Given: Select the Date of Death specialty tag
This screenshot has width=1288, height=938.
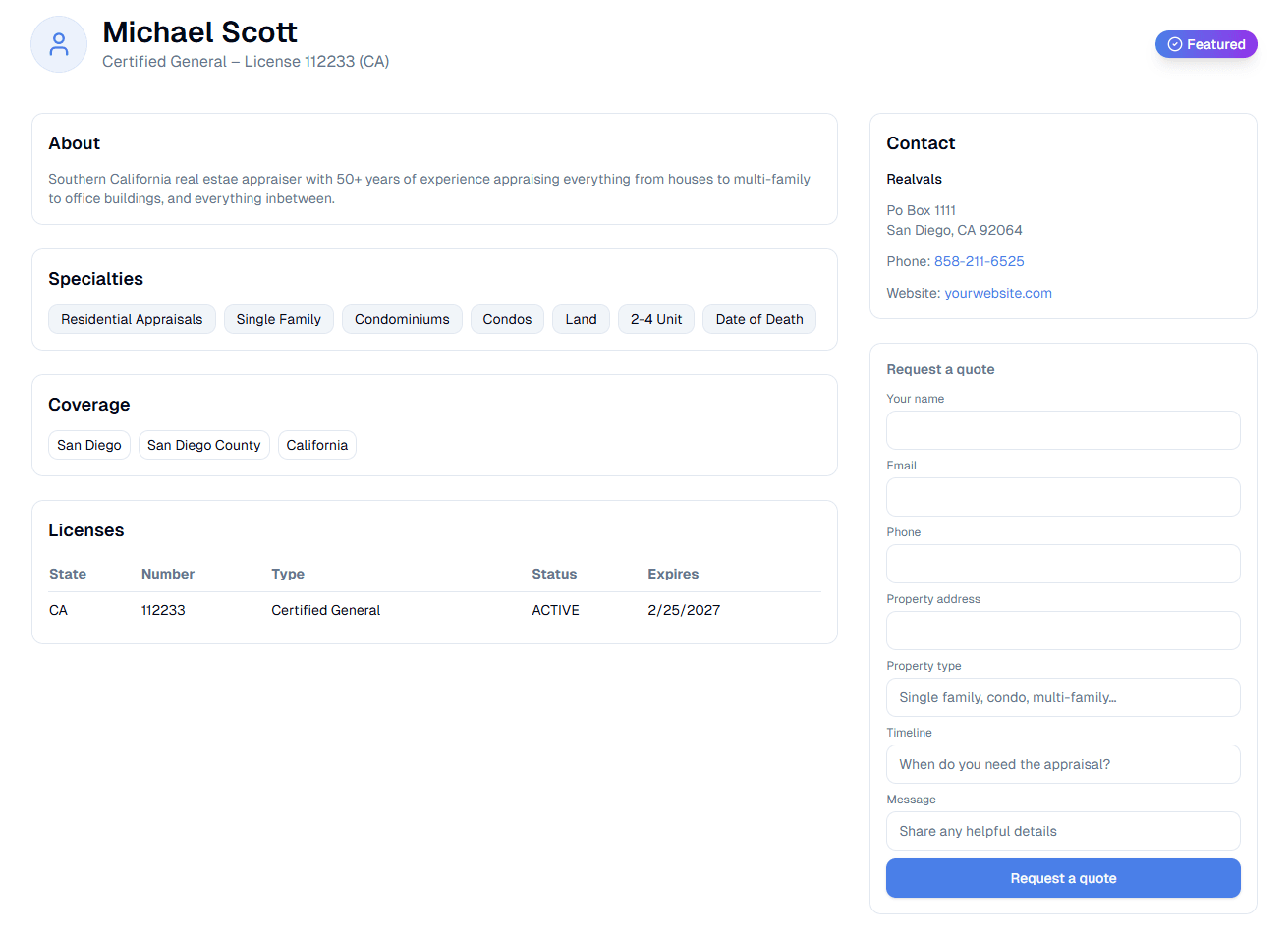Looking at the screenshot, I should coord(758,319).
